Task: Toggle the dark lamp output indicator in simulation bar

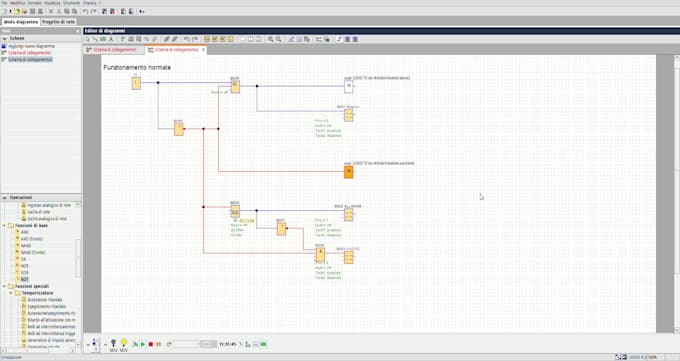Action: point(113,344)
